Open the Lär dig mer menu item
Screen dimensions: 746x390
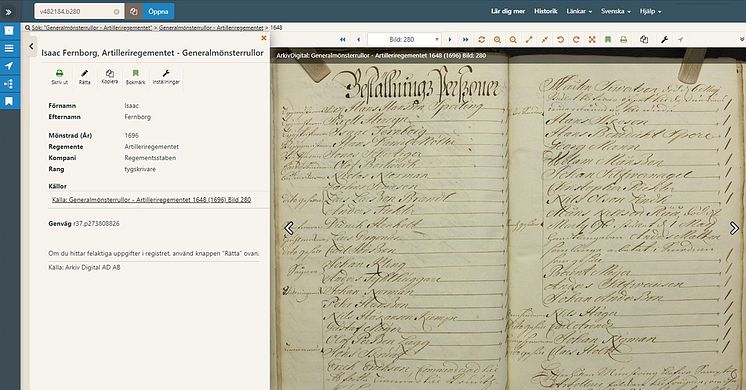[x=508, y=11]
